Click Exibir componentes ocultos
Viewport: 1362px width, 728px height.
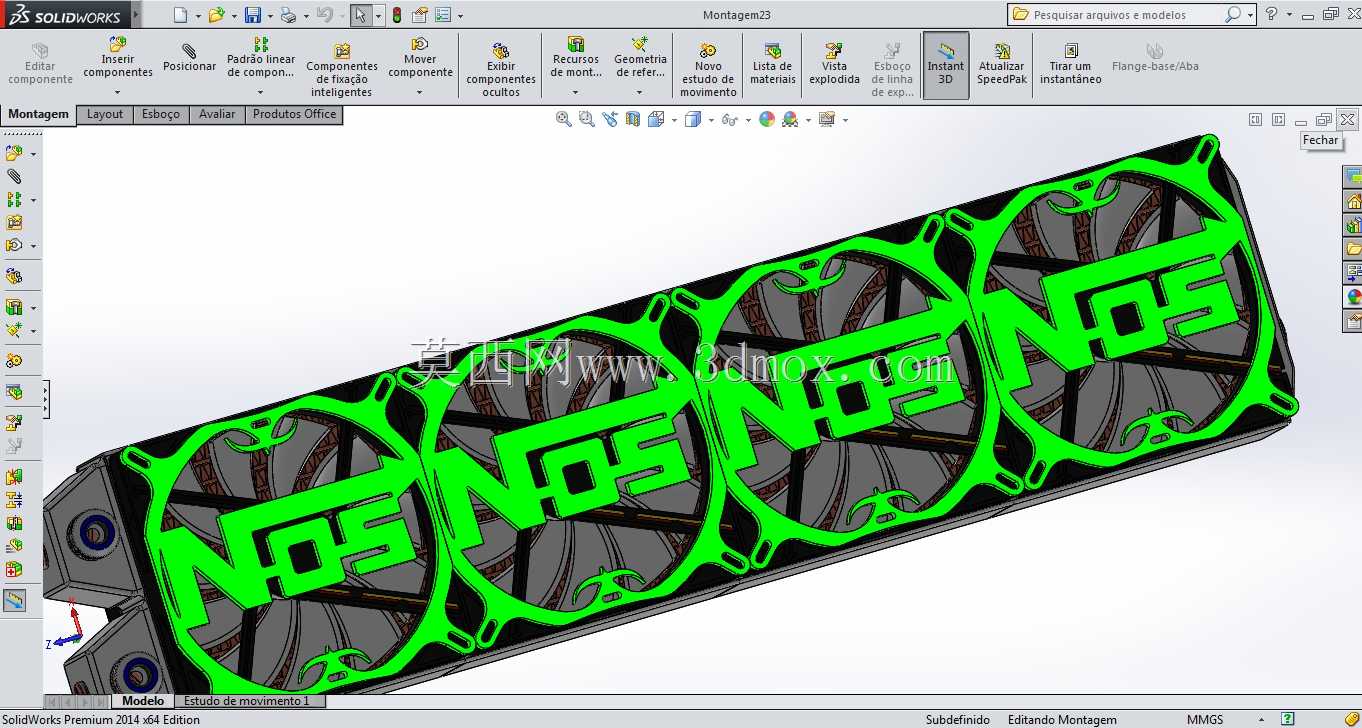pyautogui.click(x=501, y=70)
